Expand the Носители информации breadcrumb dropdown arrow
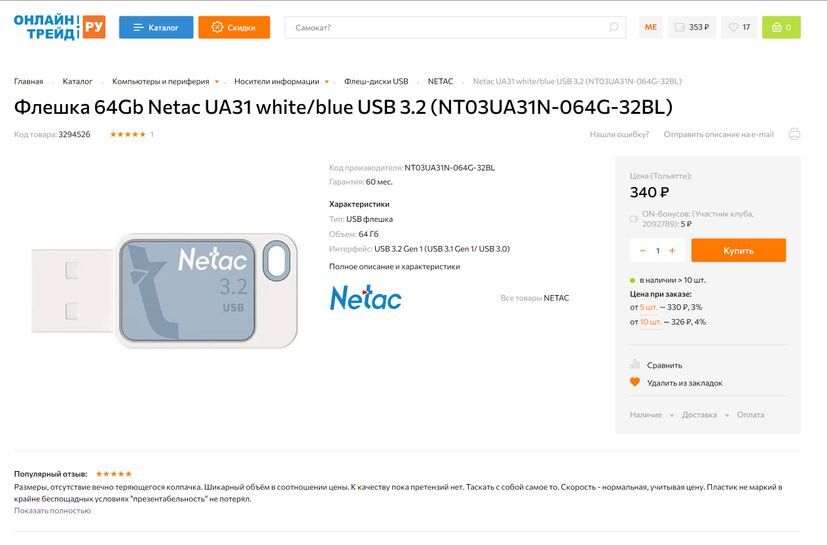 327,82
